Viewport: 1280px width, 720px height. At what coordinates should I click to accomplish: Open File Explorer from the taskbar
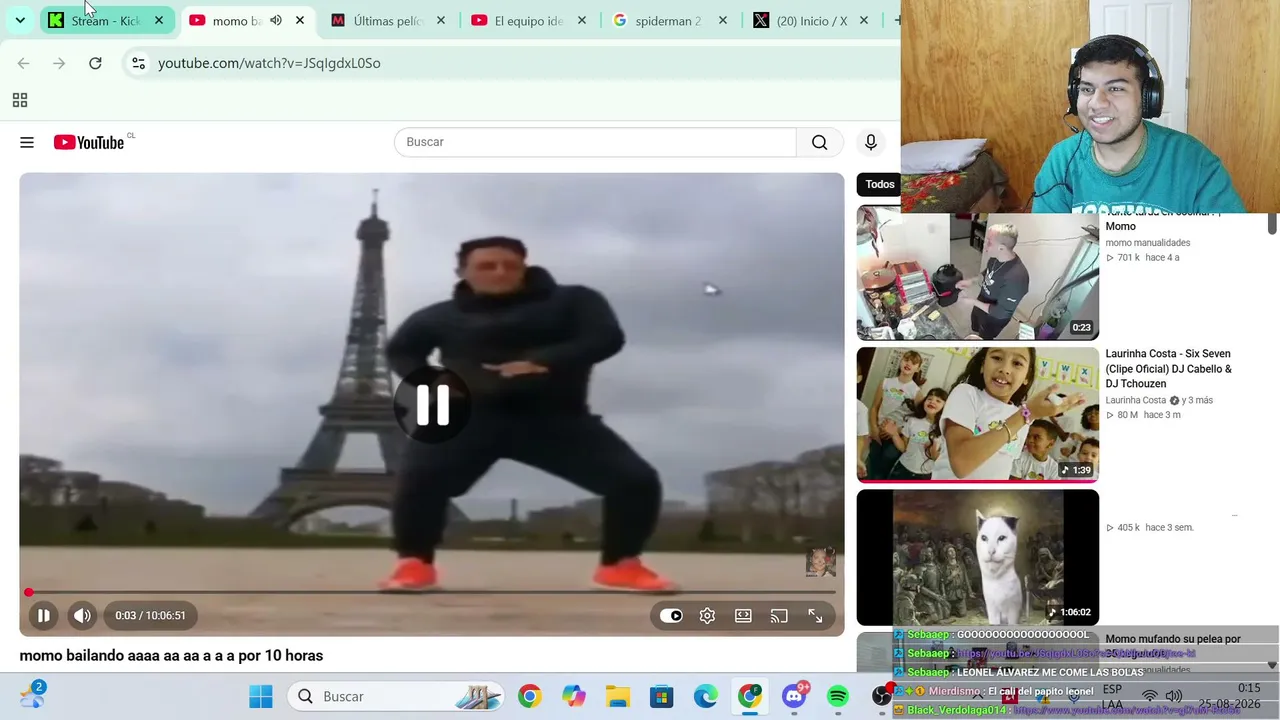617,696
